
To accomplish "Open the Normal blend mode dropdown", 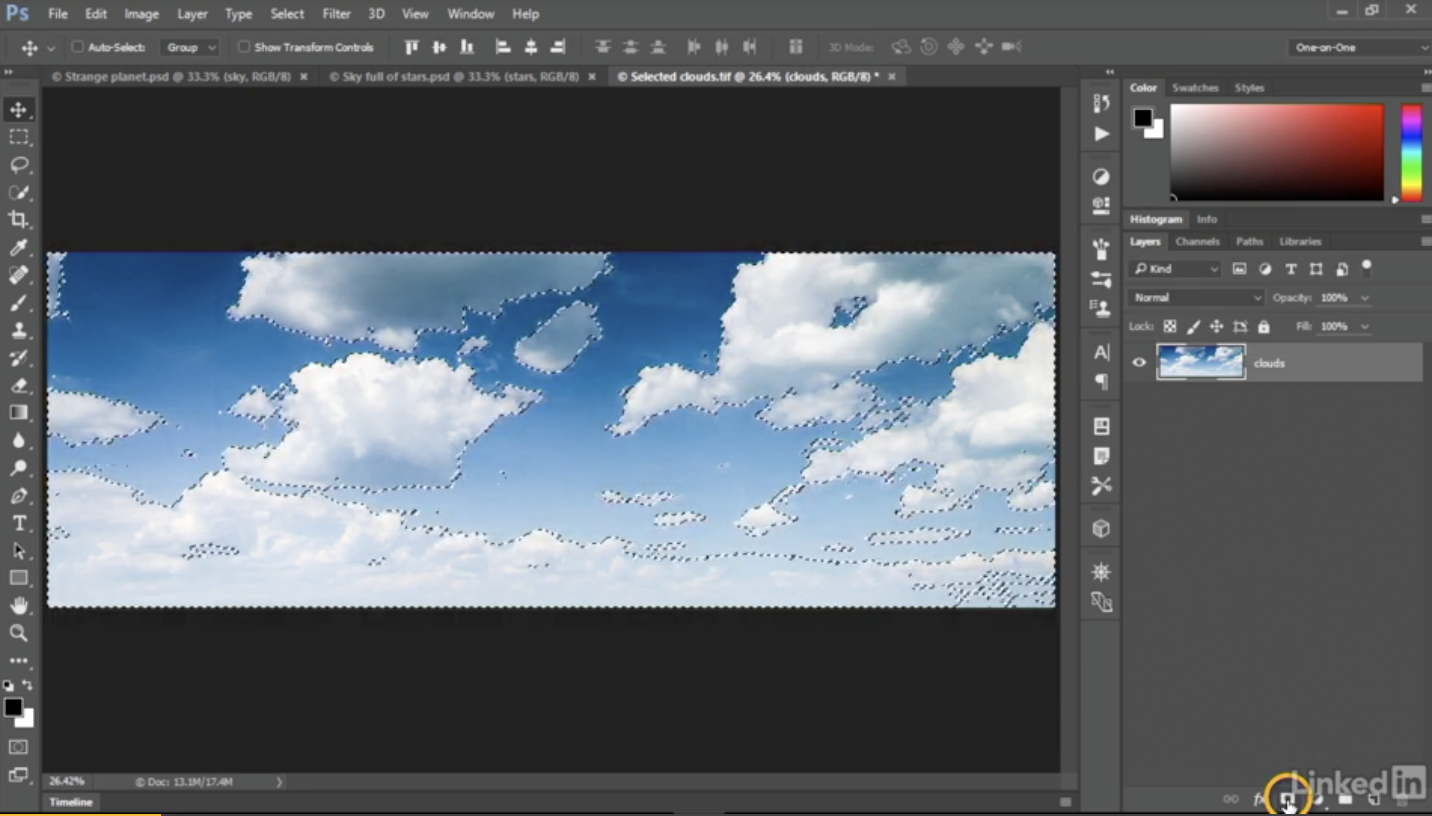I will [x=1197, y=298].
